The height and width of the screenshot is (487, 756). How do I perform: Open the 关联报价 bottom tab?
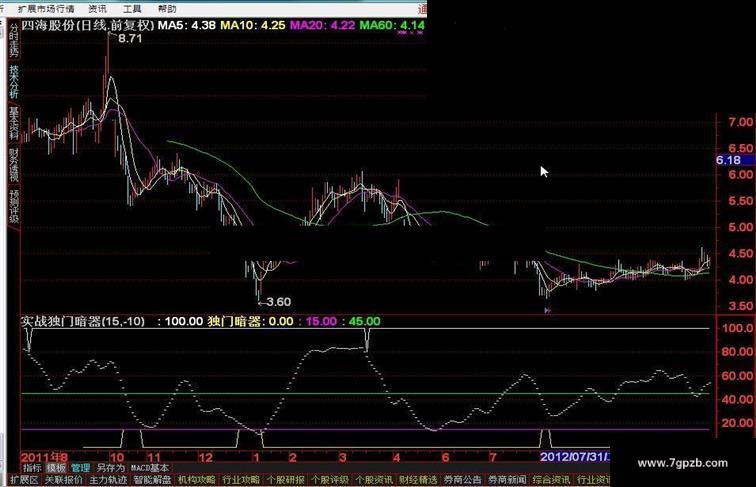point(64,480)
